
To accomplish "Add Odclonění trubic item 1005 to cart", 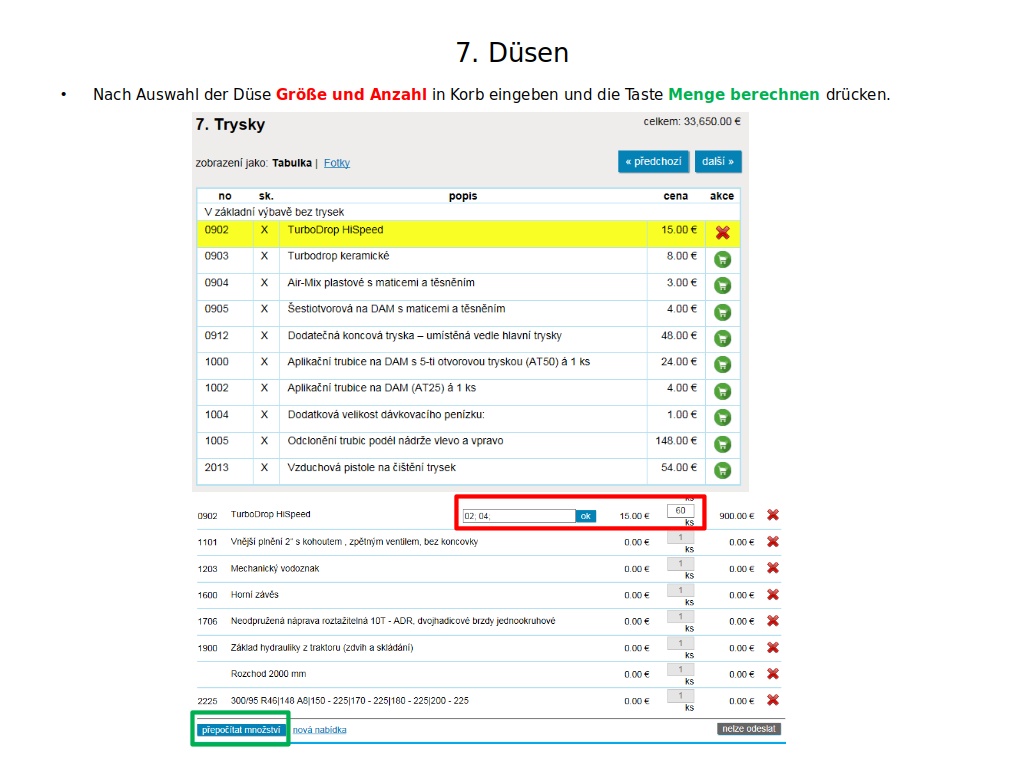I will [x=722, y=443].
